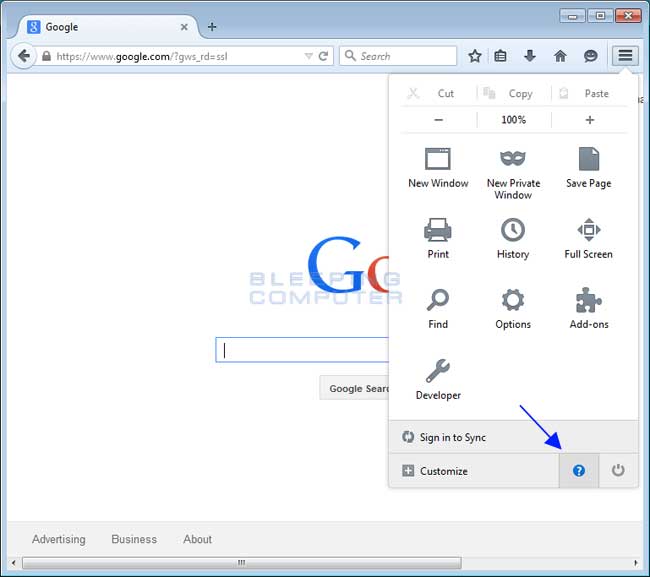Open Add-ons puzzle icon
Screen dimensions: 650x577
point(589,309)
